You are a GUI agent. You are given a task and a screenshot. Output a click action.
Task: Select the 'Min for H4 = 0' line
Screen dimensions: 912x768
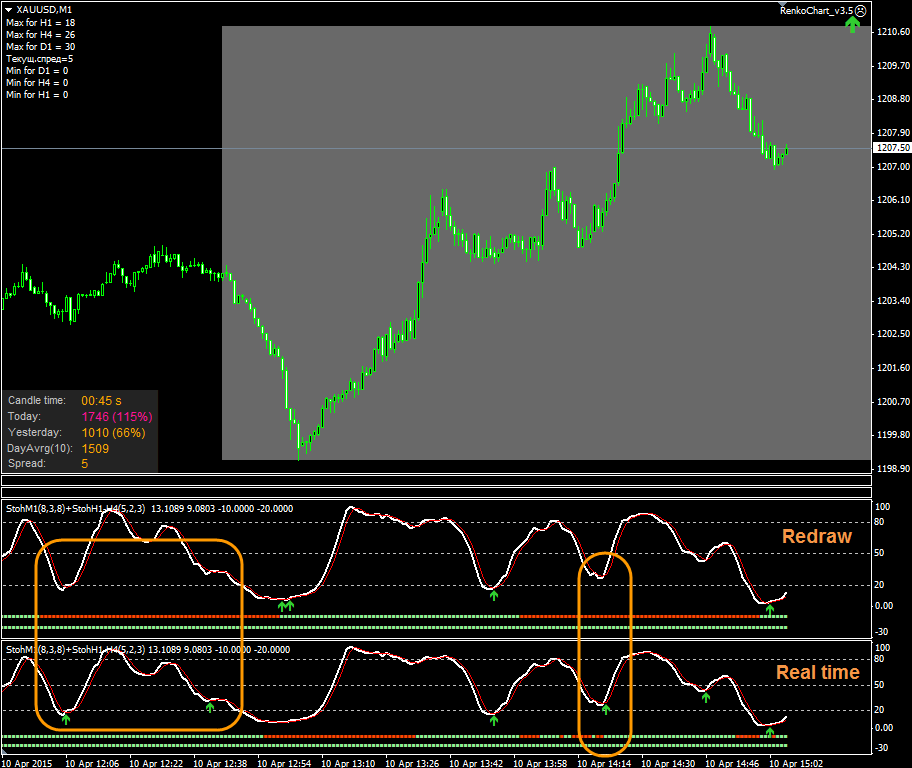[x=37, y=83]
